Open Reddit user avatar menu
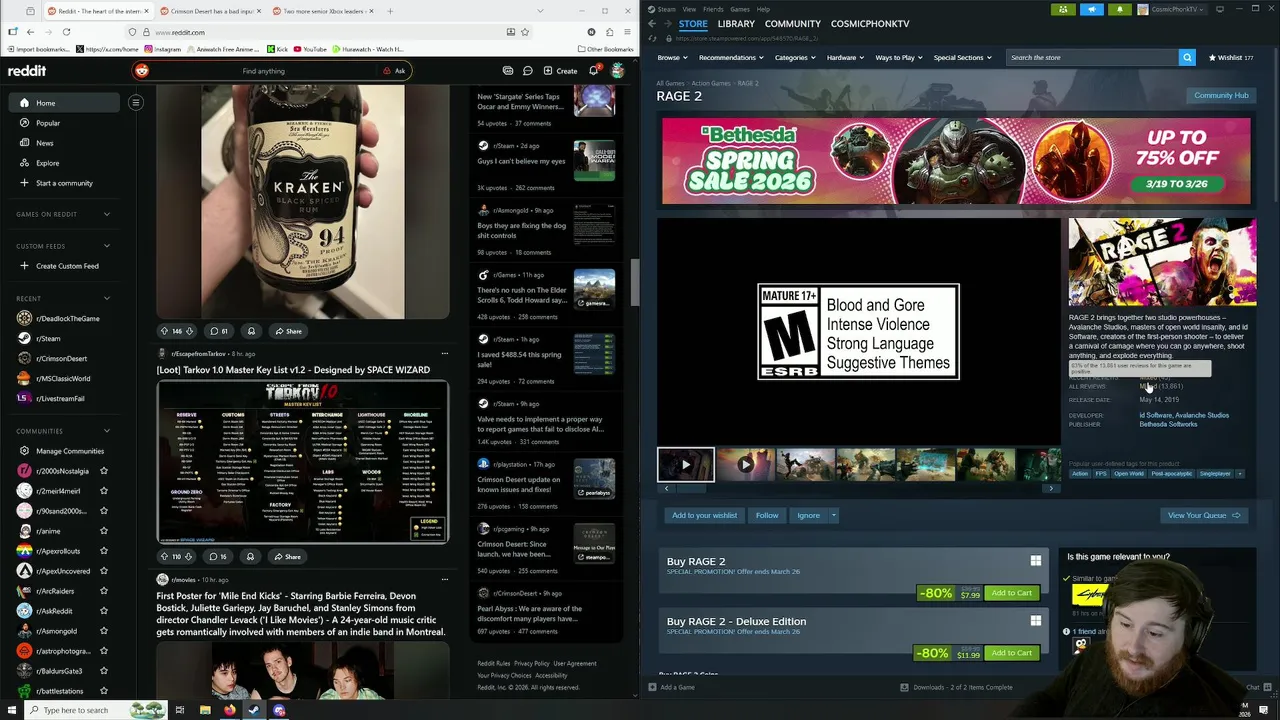 pyautogui.click(x=618, y=71)
